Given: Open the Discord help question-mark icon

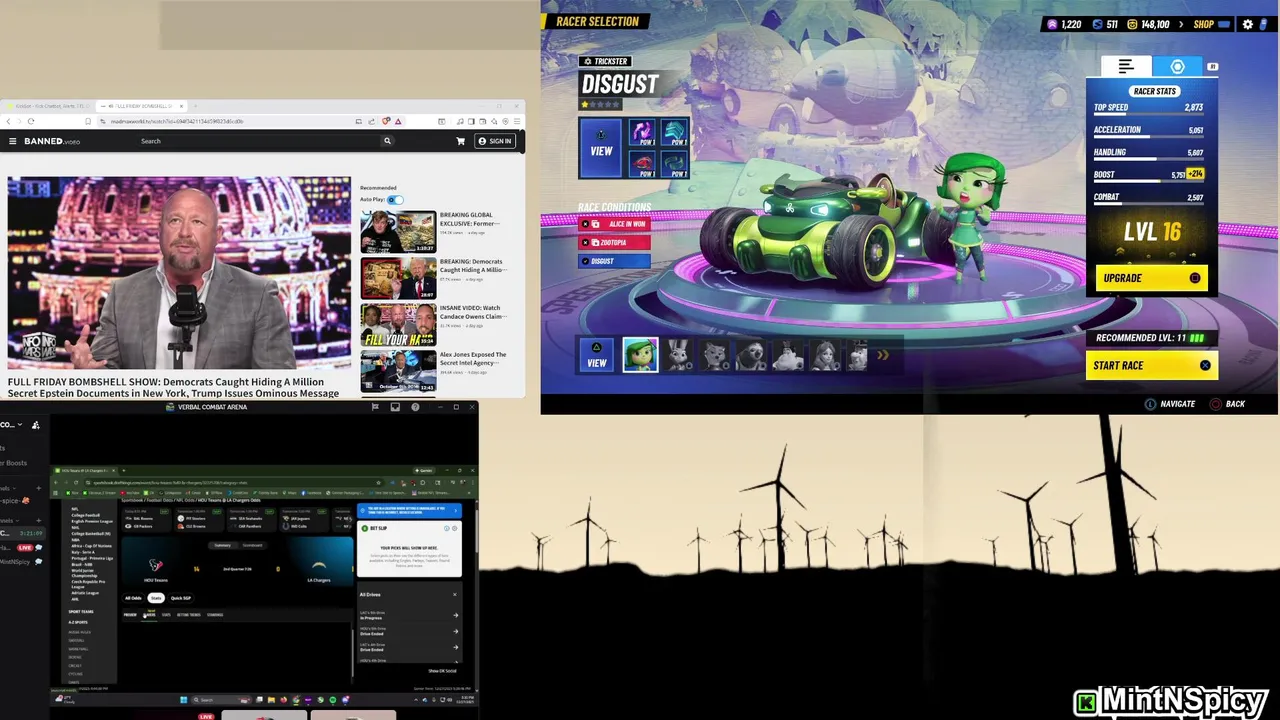Looking at the screenshot, I should 415,407.
